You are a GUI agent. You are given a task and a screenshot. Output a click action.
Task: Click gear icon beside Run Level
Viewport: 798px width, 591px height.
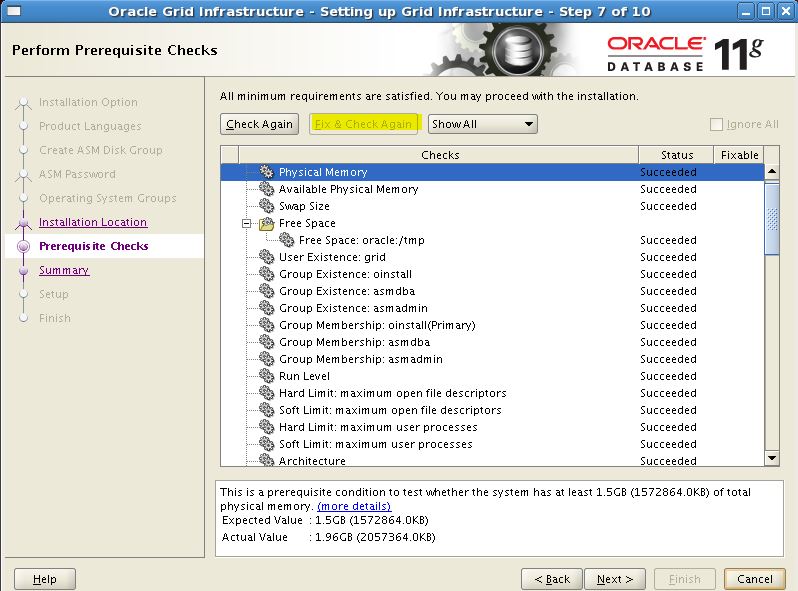click(x=266, y=376)
